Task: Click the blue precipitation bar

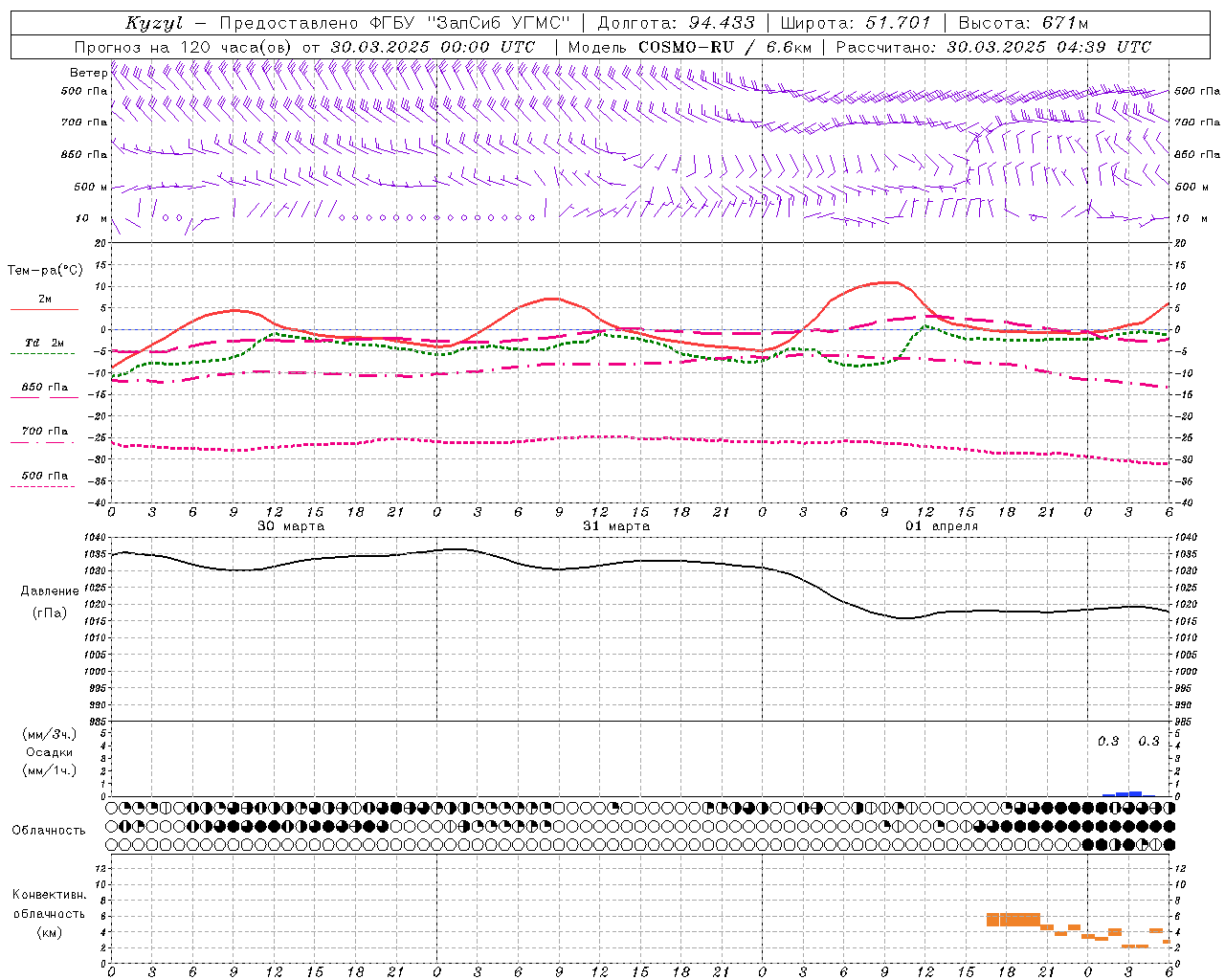Action: coord(1129,793)
